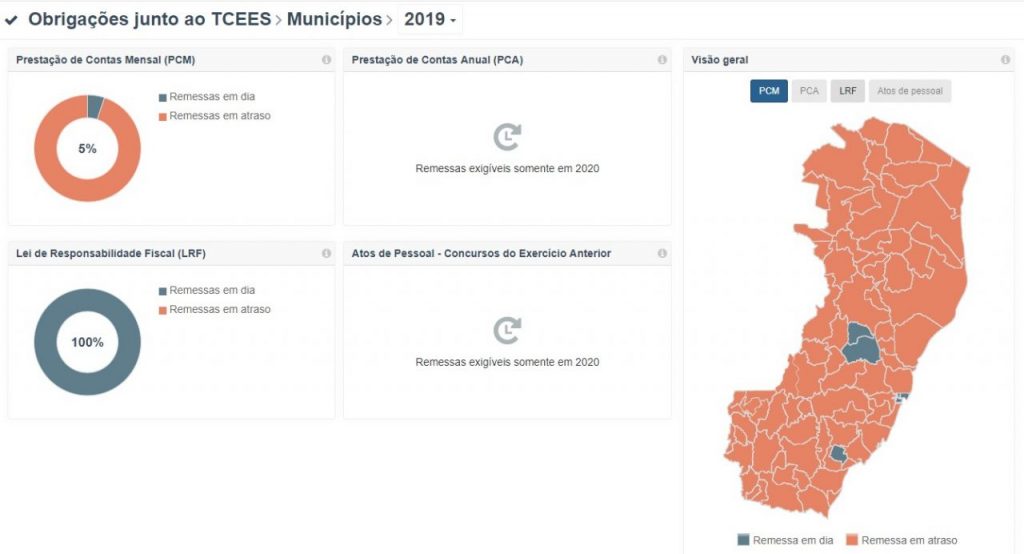Select the PCA tab in Visão geral
The height and width of the screenshot is (554, 1024).
click(x=809, y=91)
